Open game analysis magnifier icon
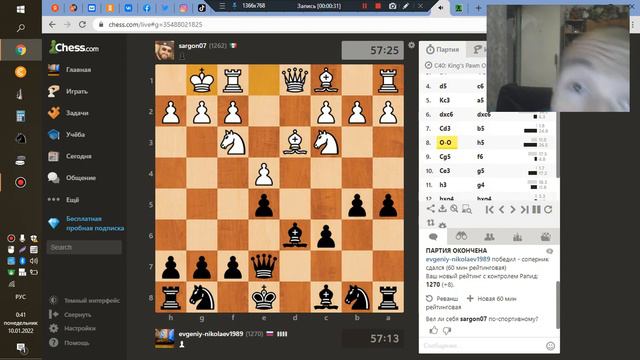This screenshot has width=640, height=360. (454, 209)
